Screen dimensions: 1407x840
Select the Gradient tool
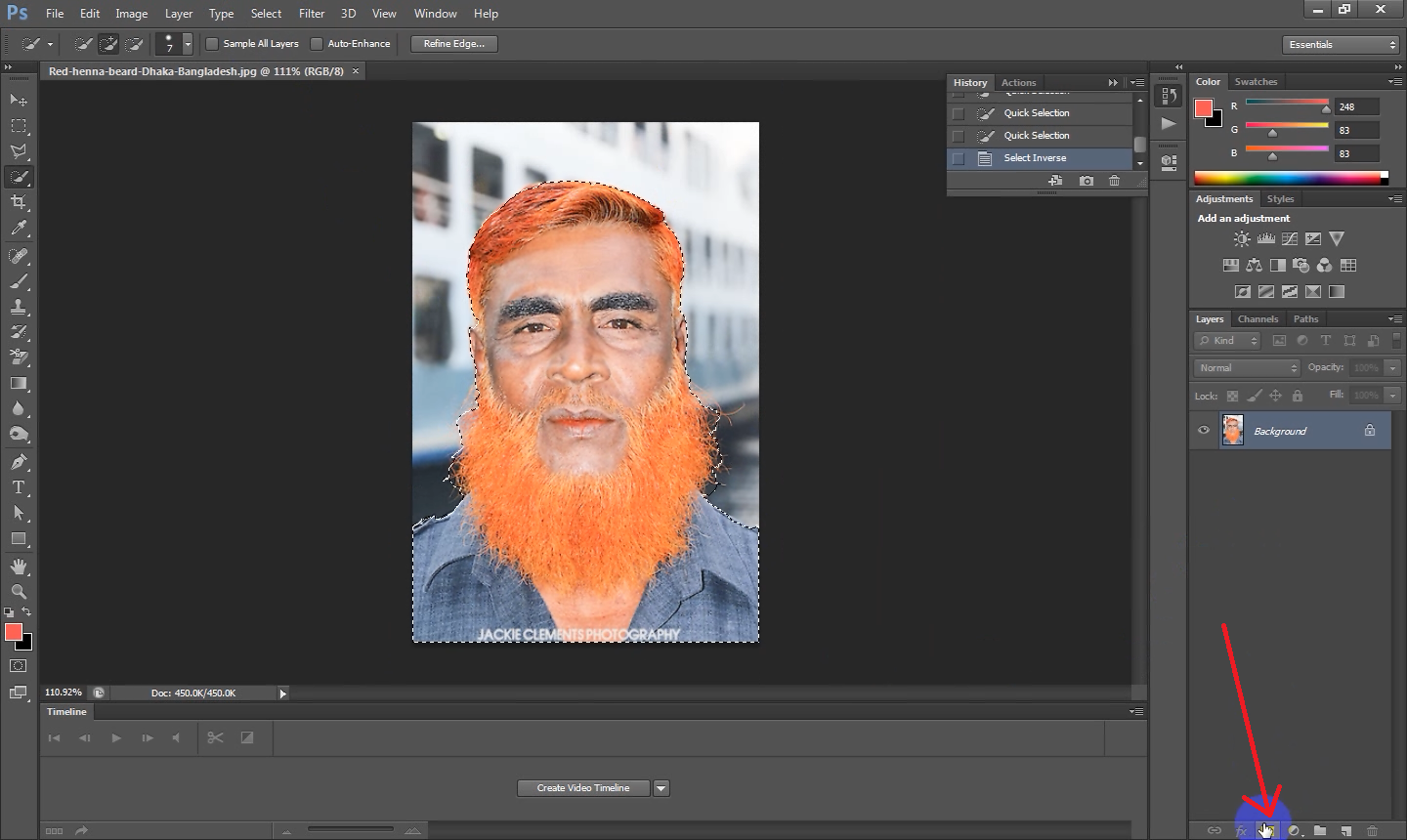point(19,384)
